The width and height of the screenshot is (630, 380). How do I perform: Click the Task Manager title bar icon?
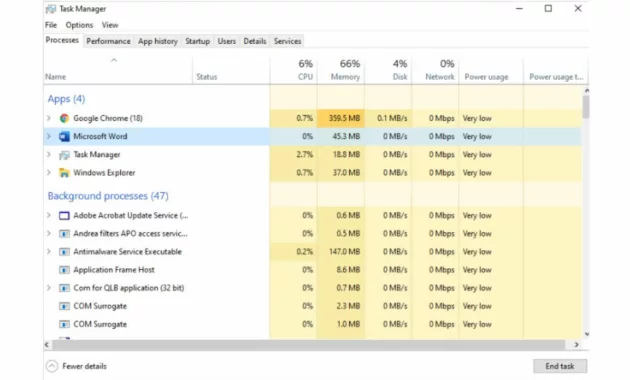[x=51, y=9]
